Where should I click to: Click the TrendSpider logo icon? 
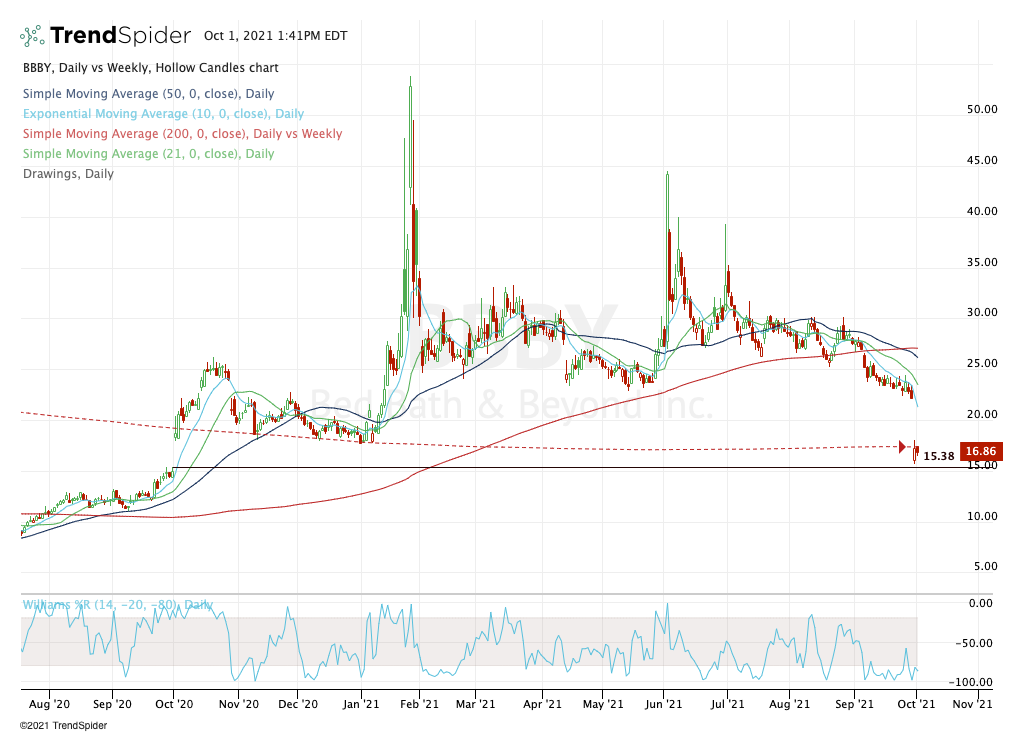click(x=32, y=36)
